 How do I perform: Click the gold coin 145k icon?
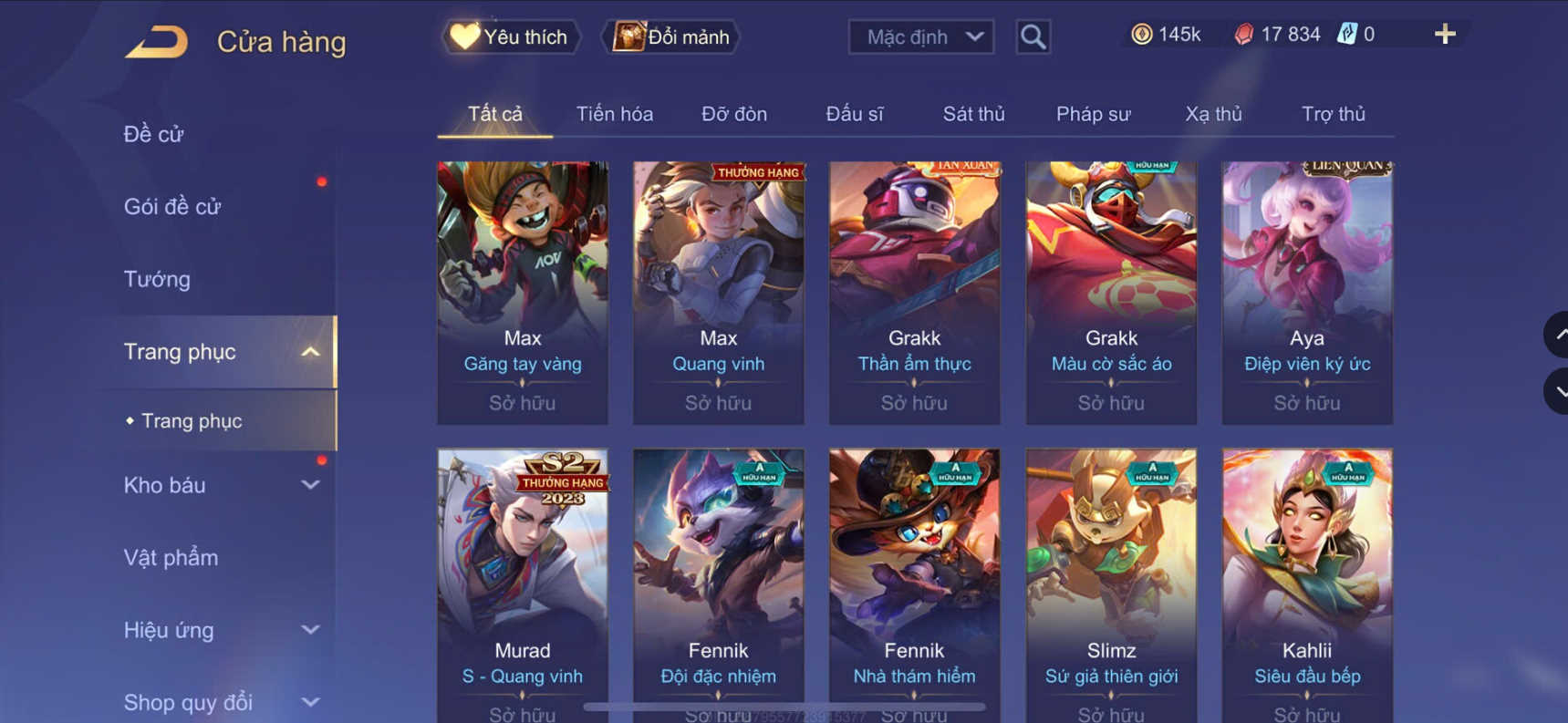point(1141,35)
